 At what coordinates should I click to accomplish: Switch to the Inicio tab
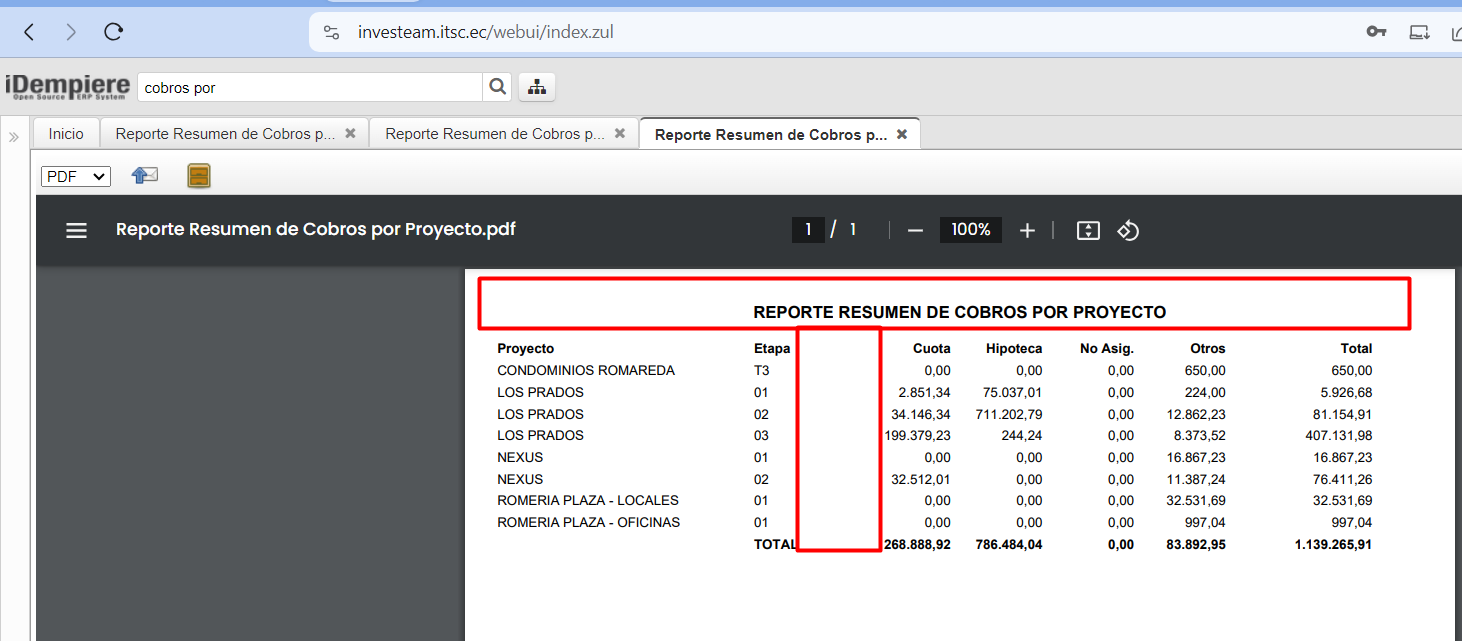[x=66, y=134]
